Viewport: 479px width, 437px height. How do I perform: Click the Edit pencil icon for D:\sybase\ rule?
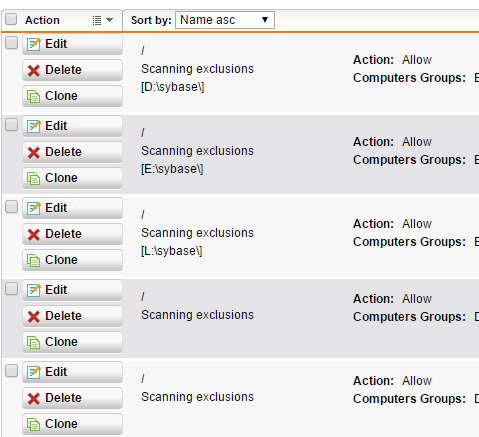click(34, 44)
